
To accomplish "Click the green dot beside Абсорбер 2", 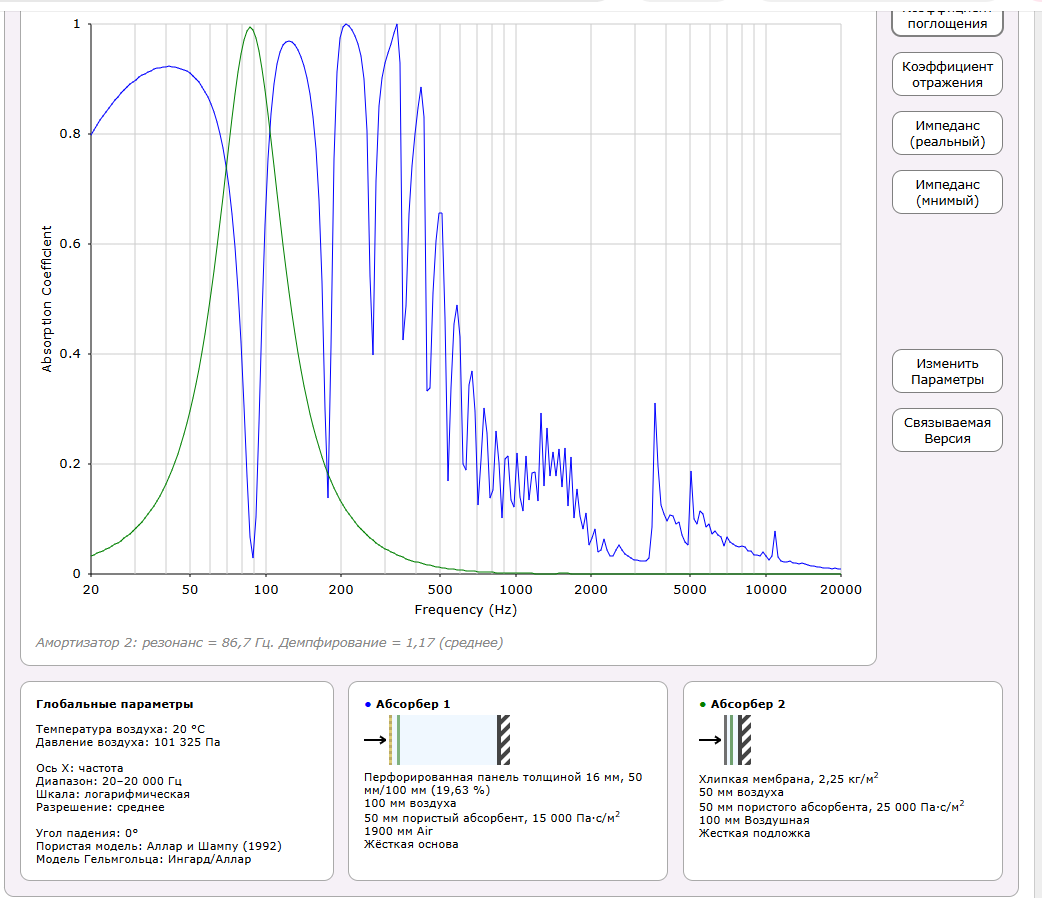I will [x=702, y=704].
